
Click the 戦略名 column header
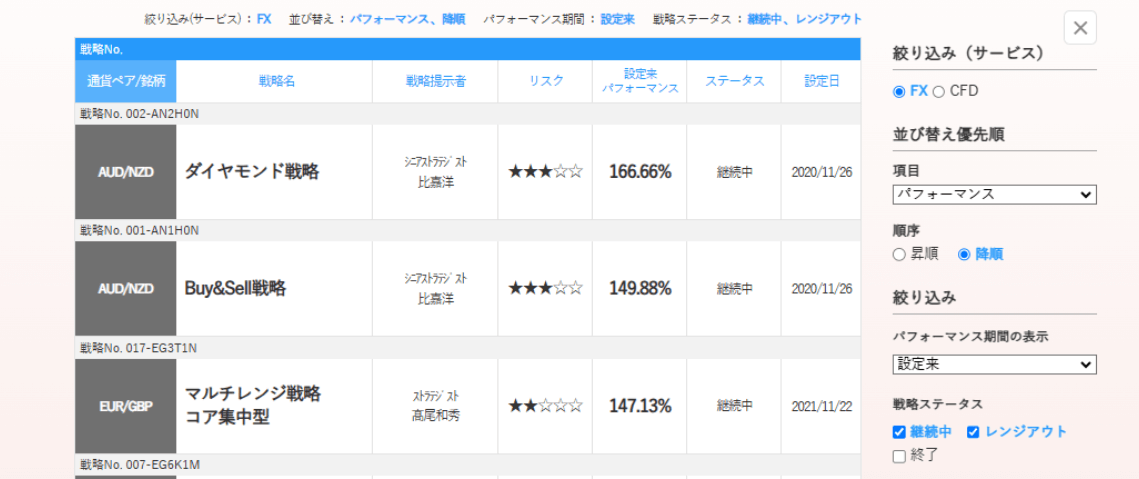pyautogui.click(x=276, y=82)
